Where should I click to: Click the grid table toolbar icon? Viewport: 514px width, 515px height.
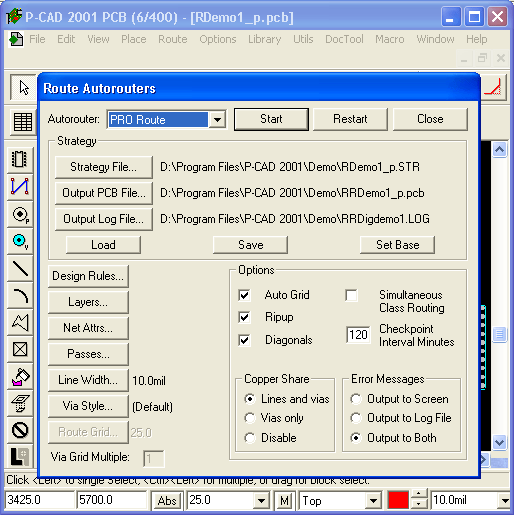coord(22,122)
